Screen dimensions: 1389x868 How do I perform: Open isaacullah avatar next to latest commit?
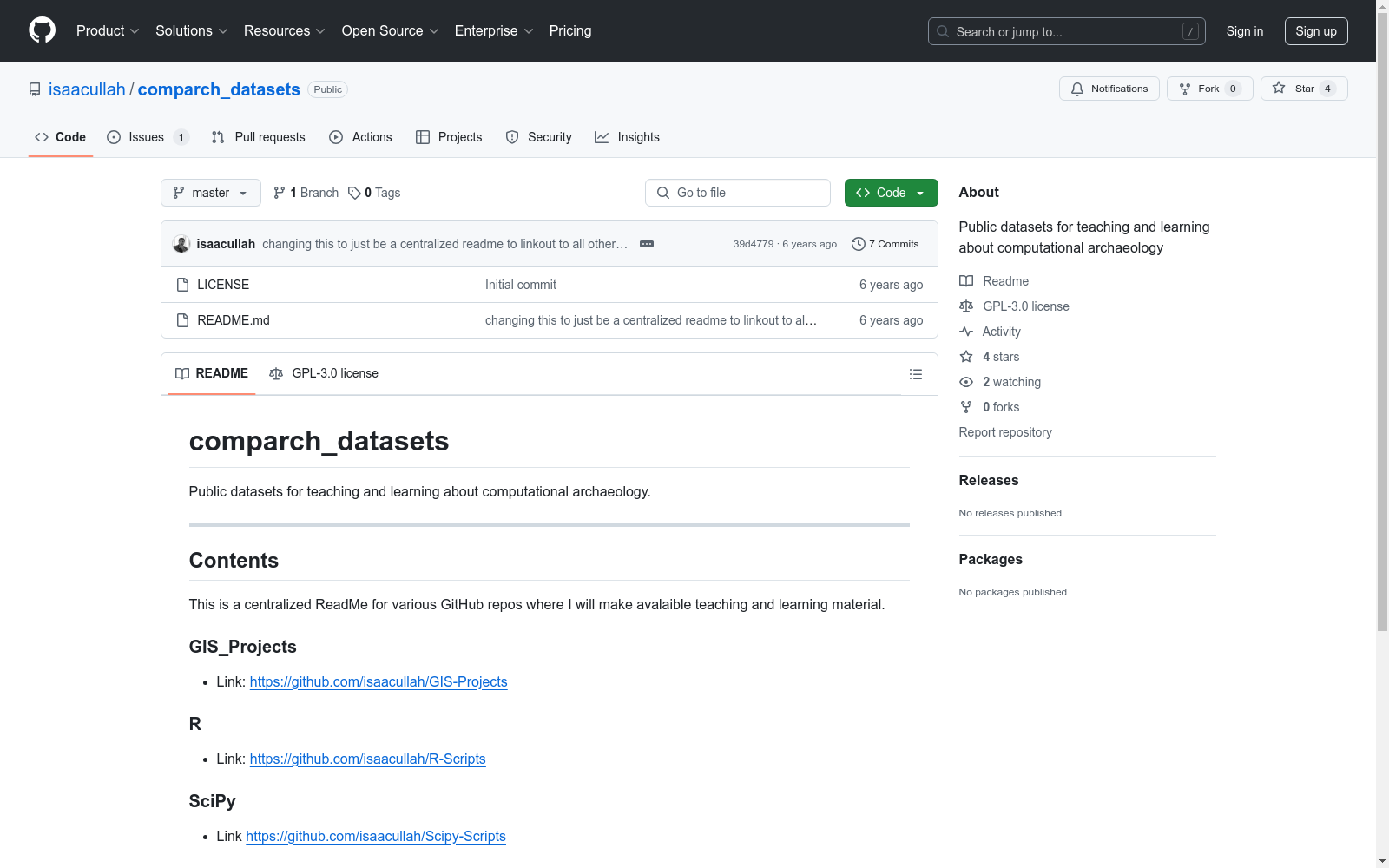(x=181, y=244)
